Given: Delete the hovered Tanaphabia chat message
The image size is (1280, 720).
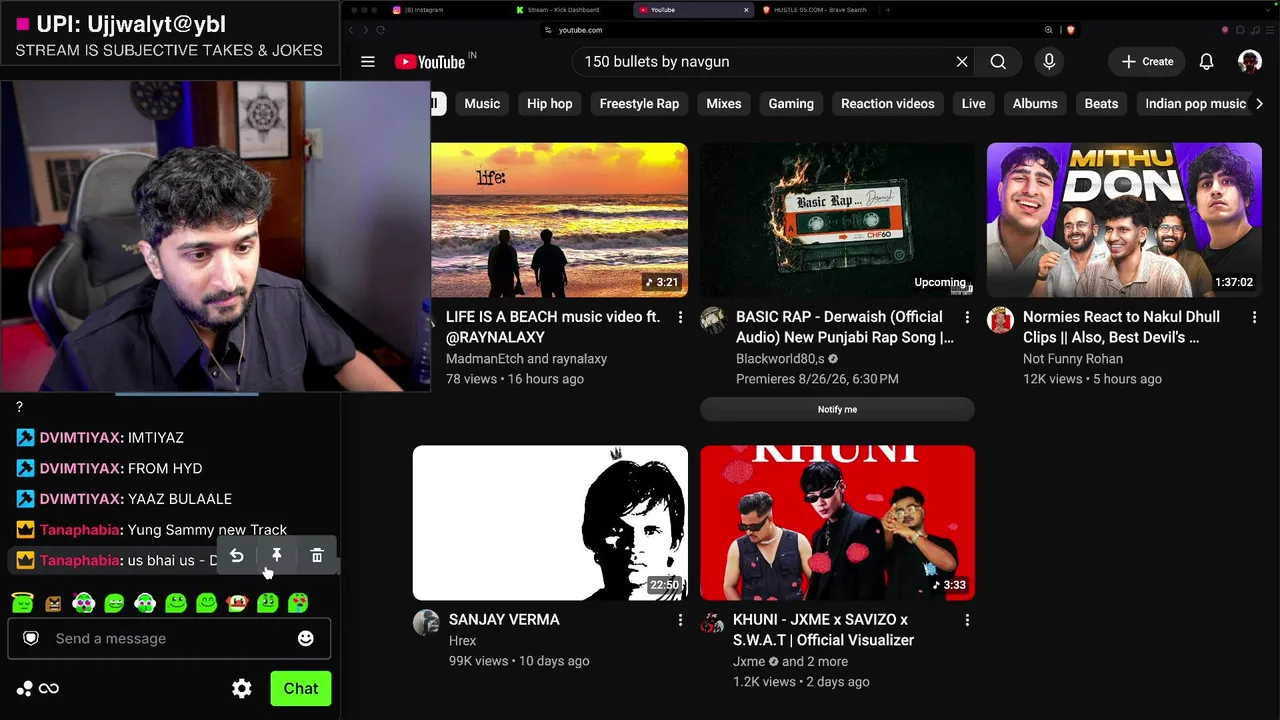Looking at the screenshot, I should pos(317,556).
